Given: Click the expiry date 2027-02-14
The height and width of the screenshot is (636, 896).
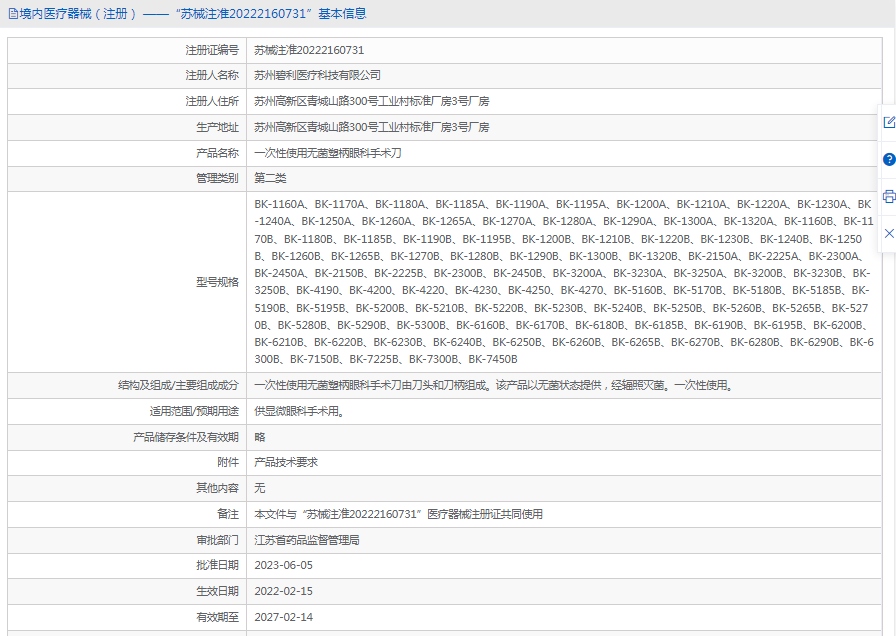Looking at the screenshot, I should tap(283, 617).
